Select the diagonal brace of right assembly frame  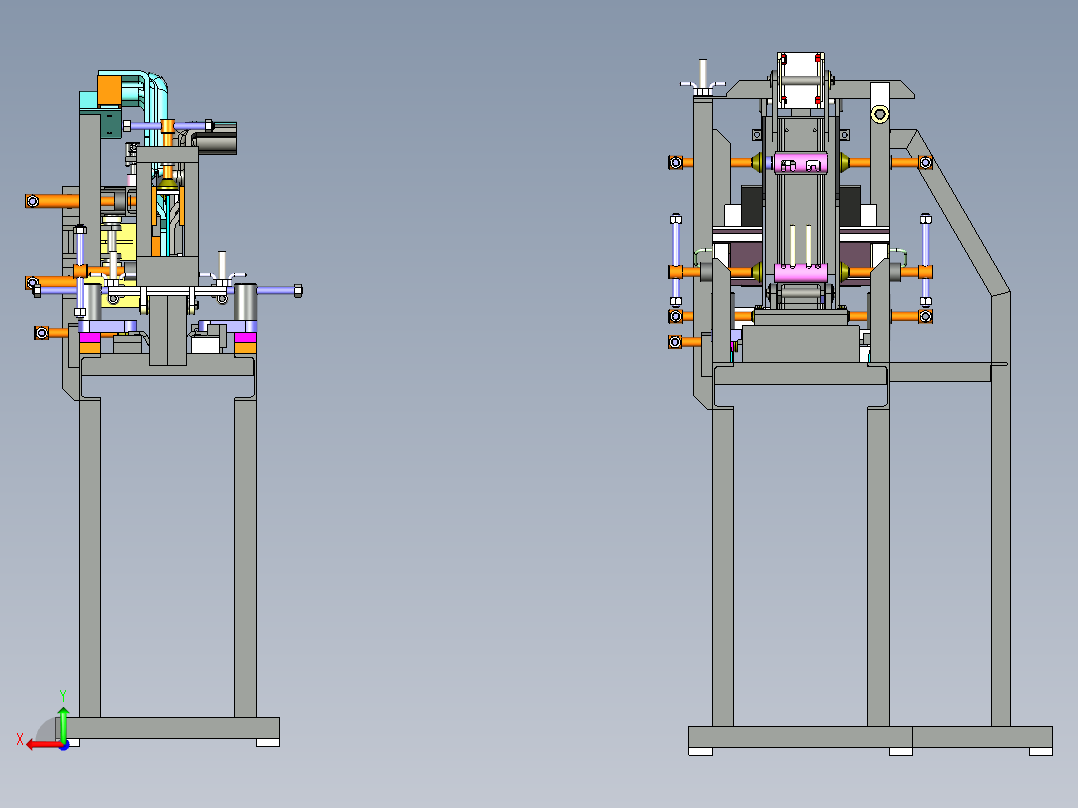coord(960,213)
